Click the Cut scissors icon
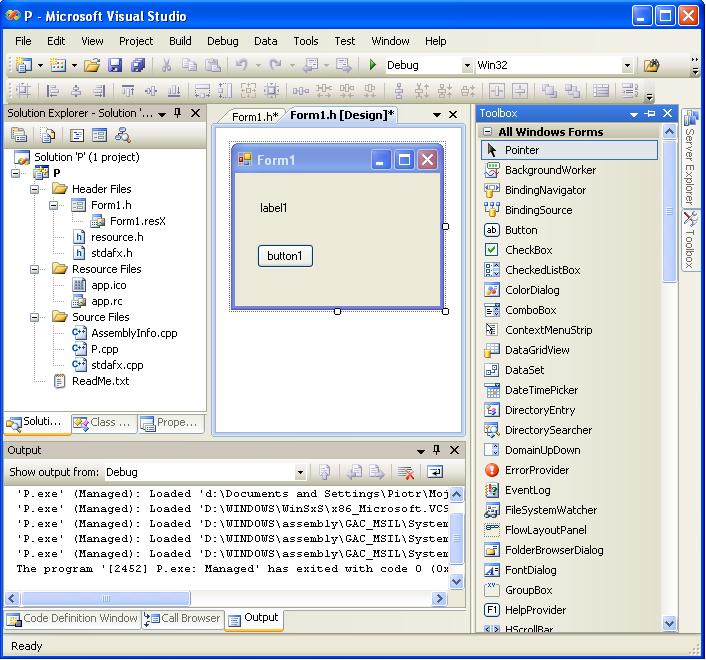The width and height of the screenshot is (706, 660). [166, 65]
